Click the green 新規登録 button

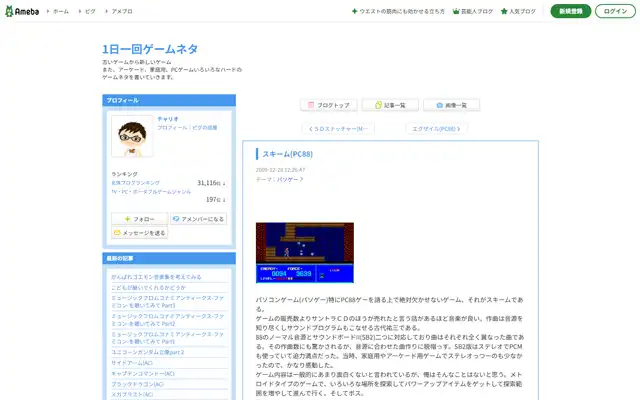[x=570, y=11]
